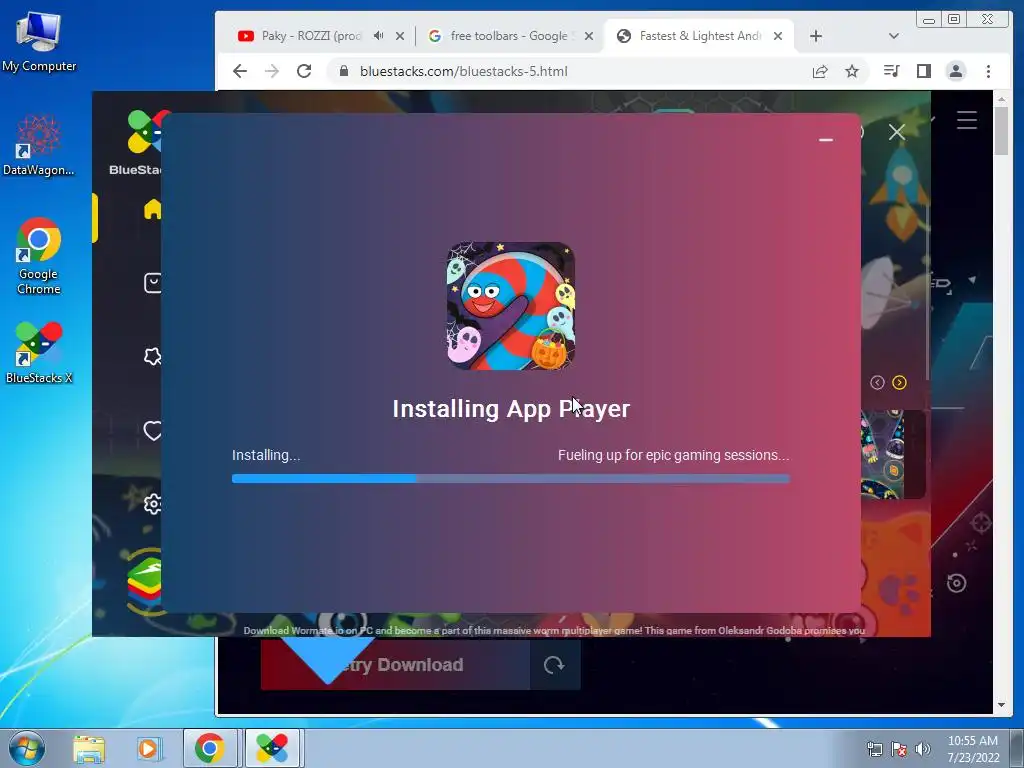This screenshot has height=768, width=1024.
Task: Open BlueStacks X hamburger menu
Action: tap(967, 120)
